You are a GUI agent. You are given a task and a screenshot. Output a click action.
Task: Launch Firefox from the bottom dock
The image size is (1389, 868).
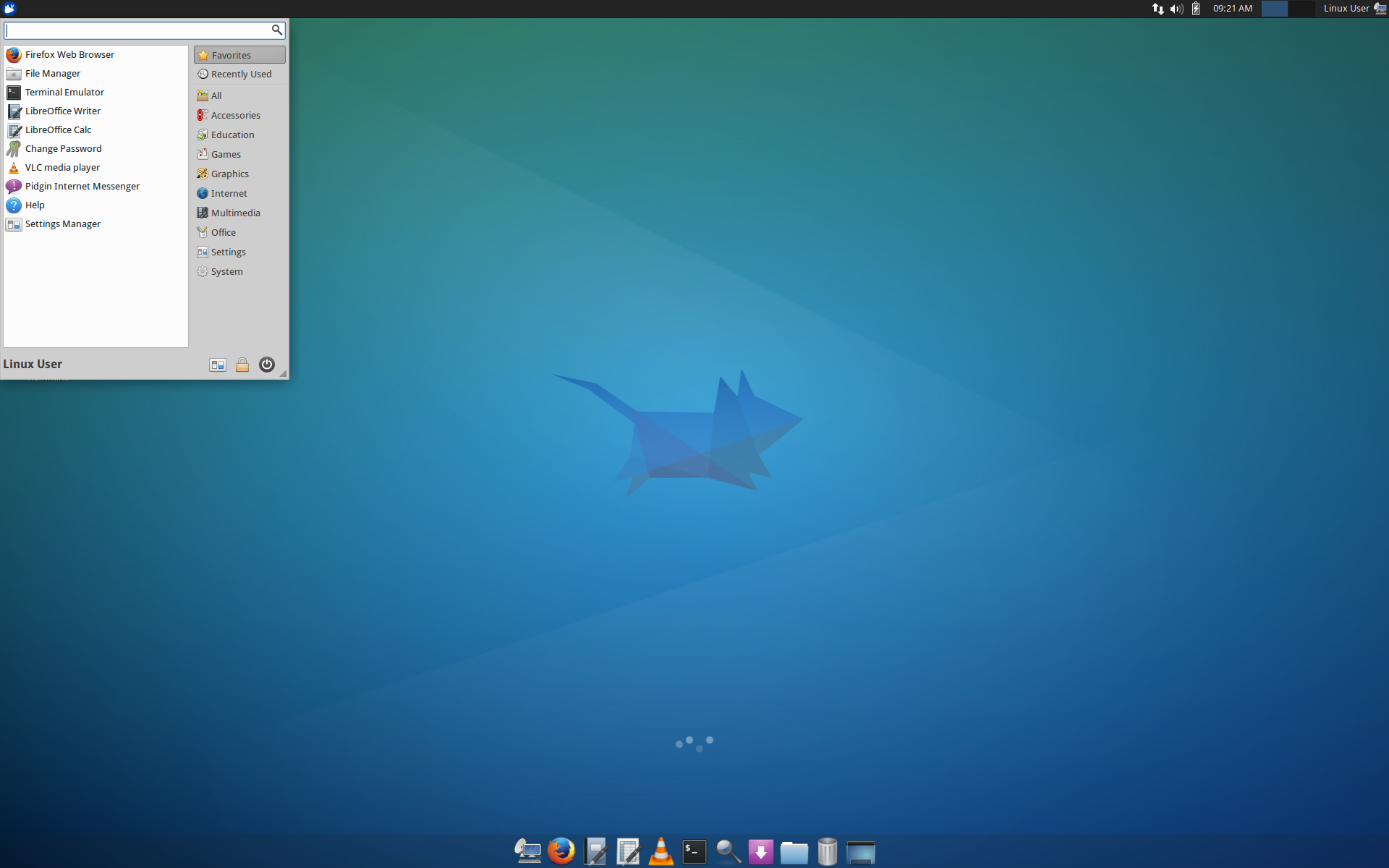(x=561, y=851)
